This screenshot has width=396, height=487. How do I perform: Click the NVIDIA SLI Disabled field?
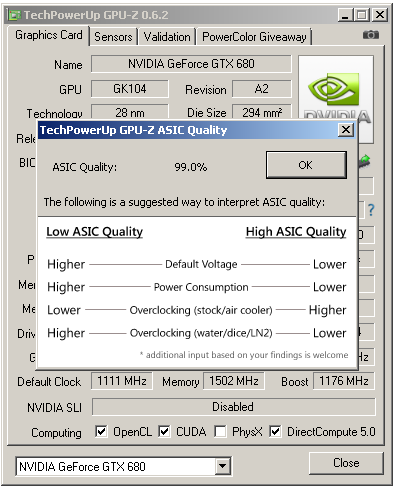pos(233,407)
